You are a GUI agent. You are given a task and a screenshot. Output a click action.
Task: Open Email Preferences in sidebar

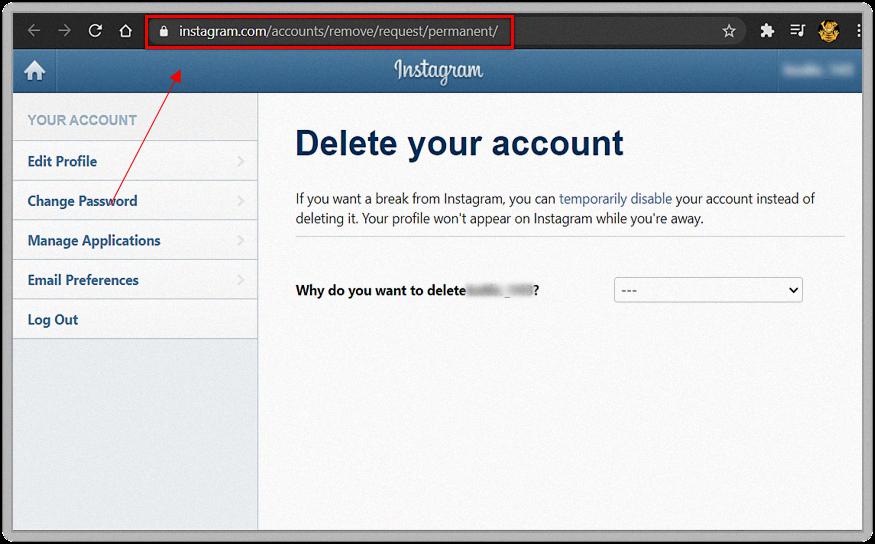coord(135,280)
